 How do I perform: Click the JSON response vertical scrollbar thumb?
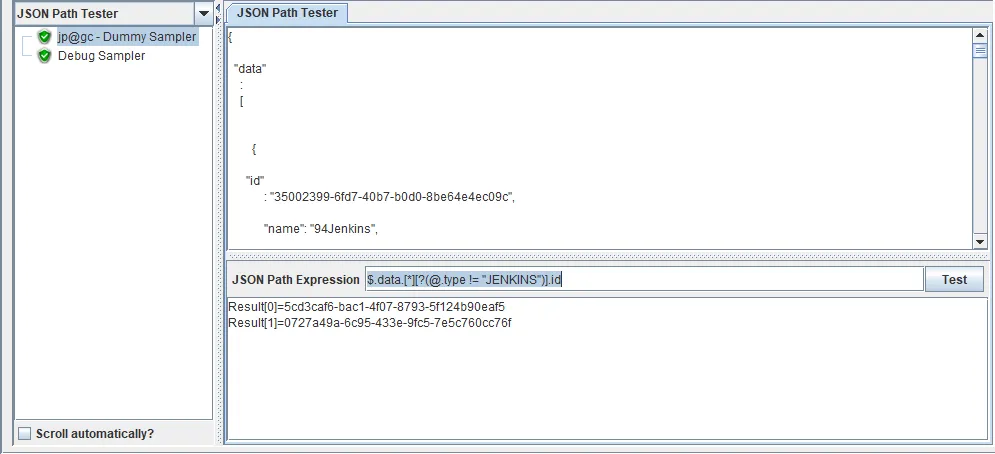(x=980, y=51)
